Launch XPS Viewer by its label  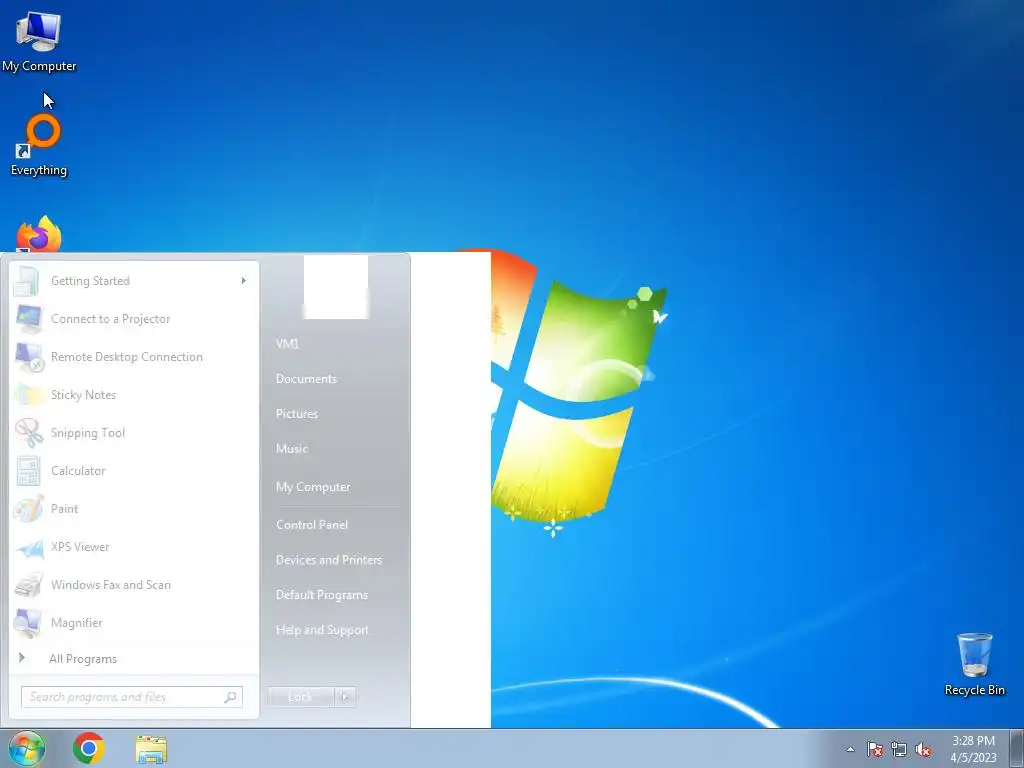(x=80, y=547)
